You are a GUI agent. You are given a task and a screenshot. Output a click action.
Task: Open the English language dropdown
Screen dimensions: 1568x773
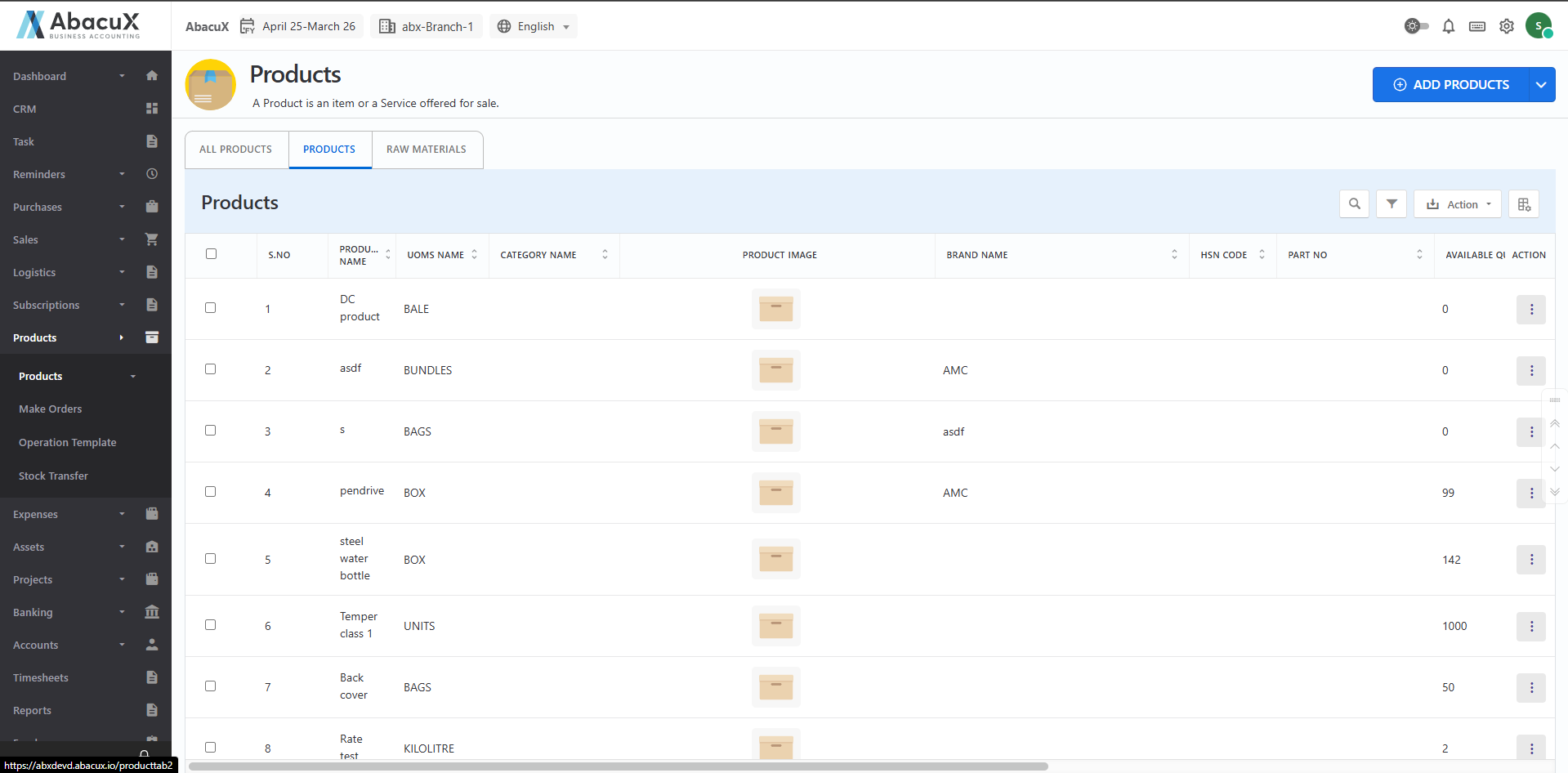pyautogui.click(x=534, y=26)
